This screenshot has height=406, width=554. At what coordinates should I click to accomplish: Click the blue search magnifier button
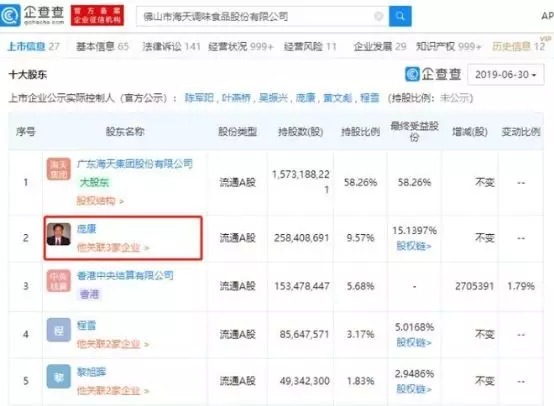[x=400, y=16]
